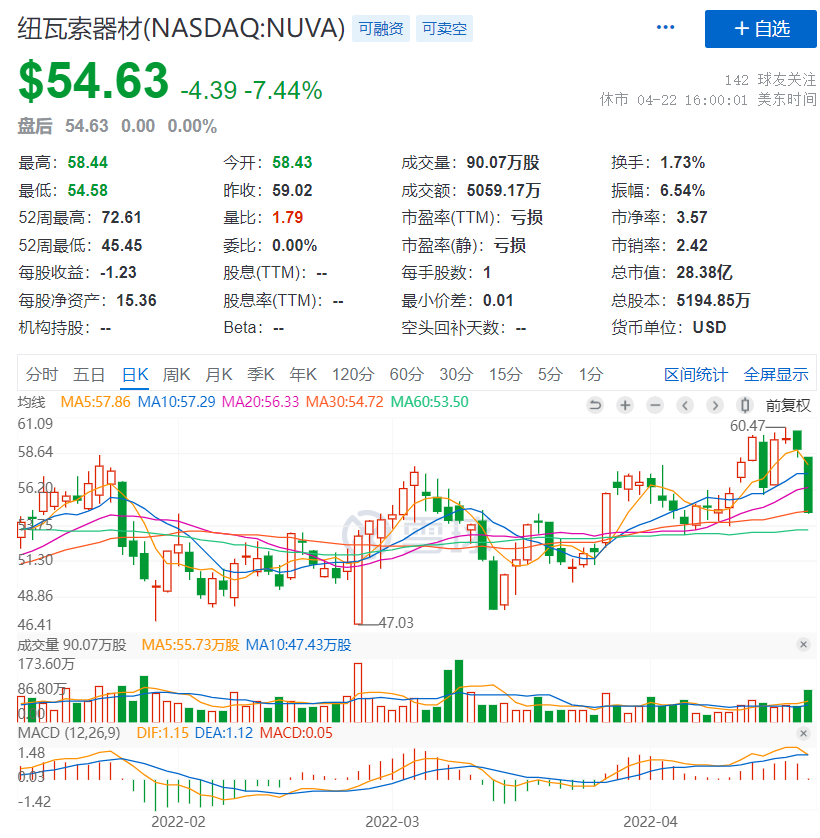Click the MA10:57.29 moving average label
This screenshot has height=838, width=820.
(x=176, y=402)
